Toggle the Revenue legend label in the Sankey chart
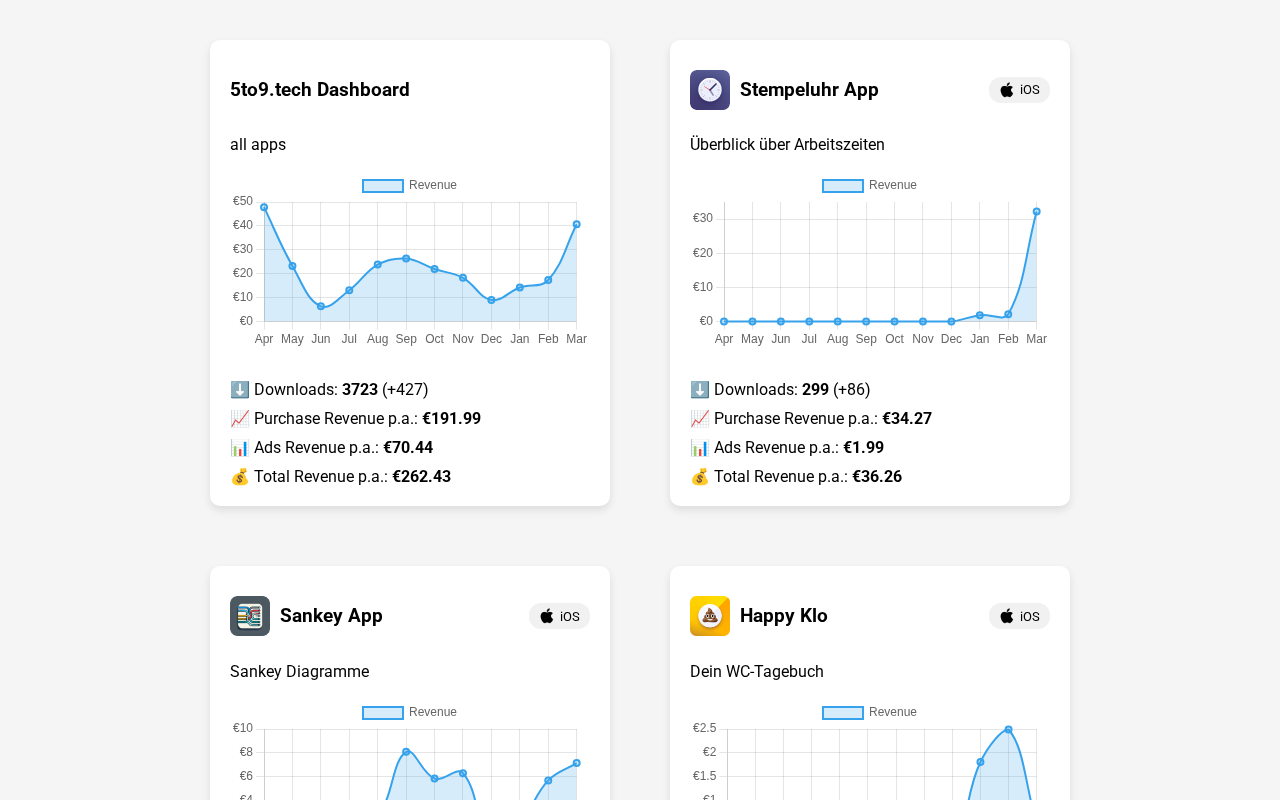 (432, 712)
